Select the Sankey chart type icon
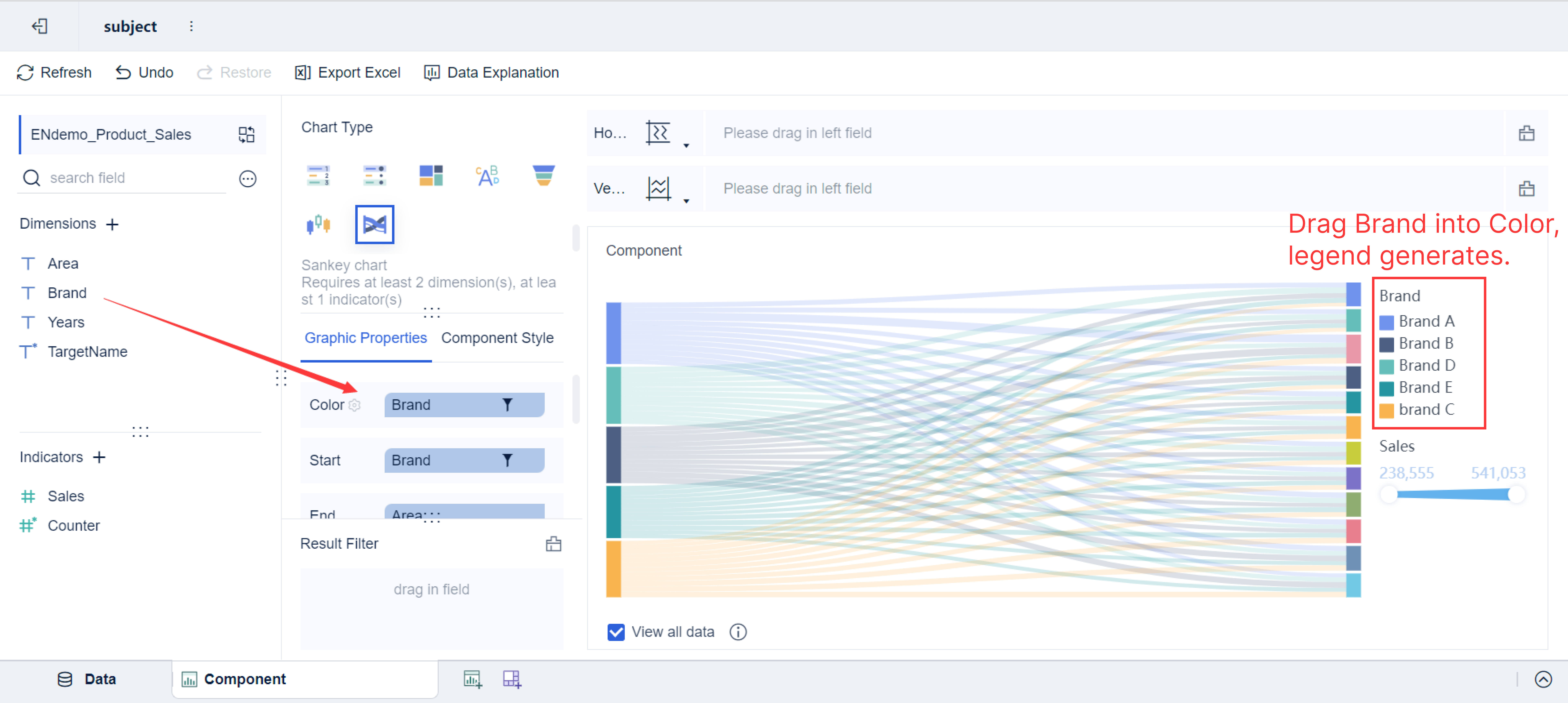1568x703 pixels. (374, 225)
